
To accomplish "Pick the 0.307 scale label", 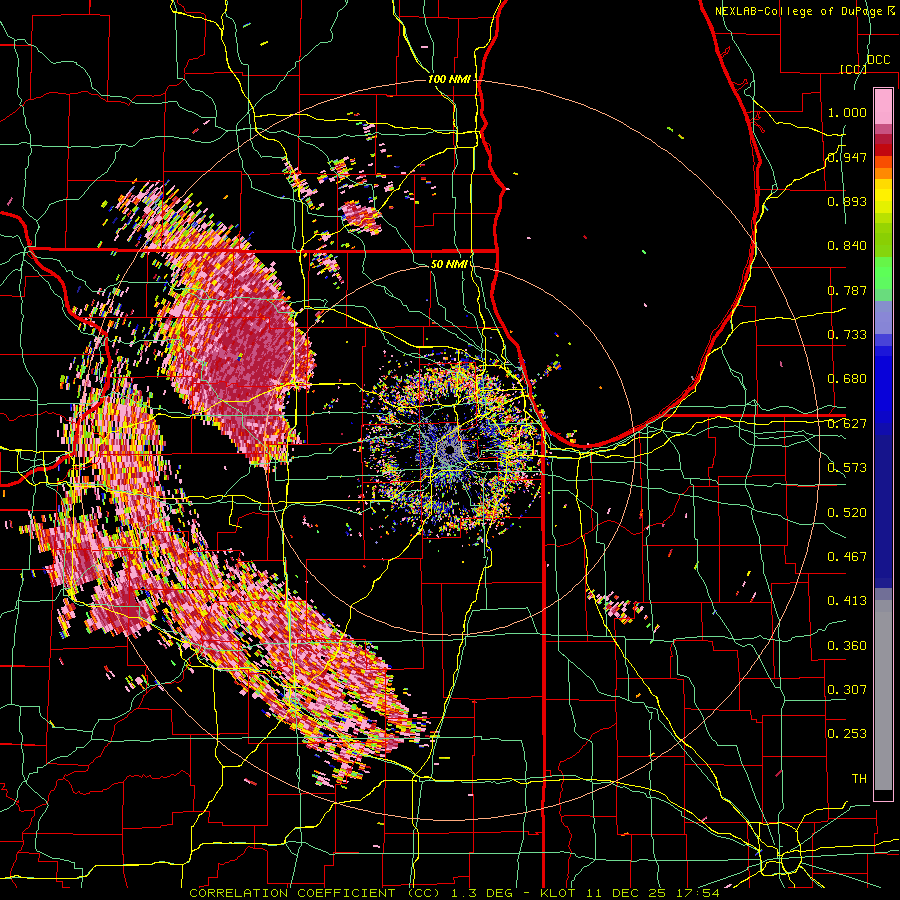I will tap(847, 689).
